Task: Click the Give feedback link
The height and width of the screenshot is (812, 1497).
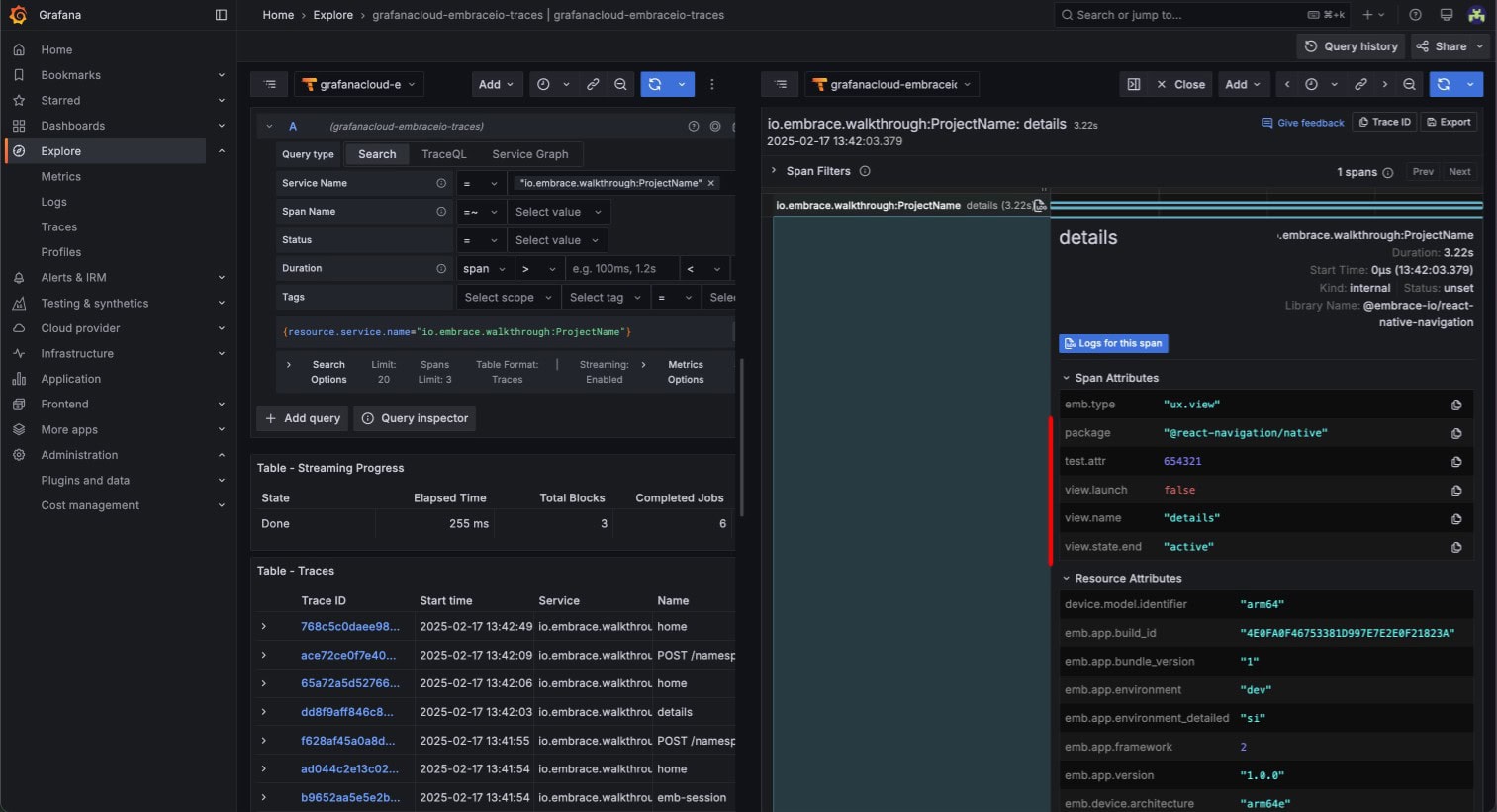Action: tap(1302, 123)
